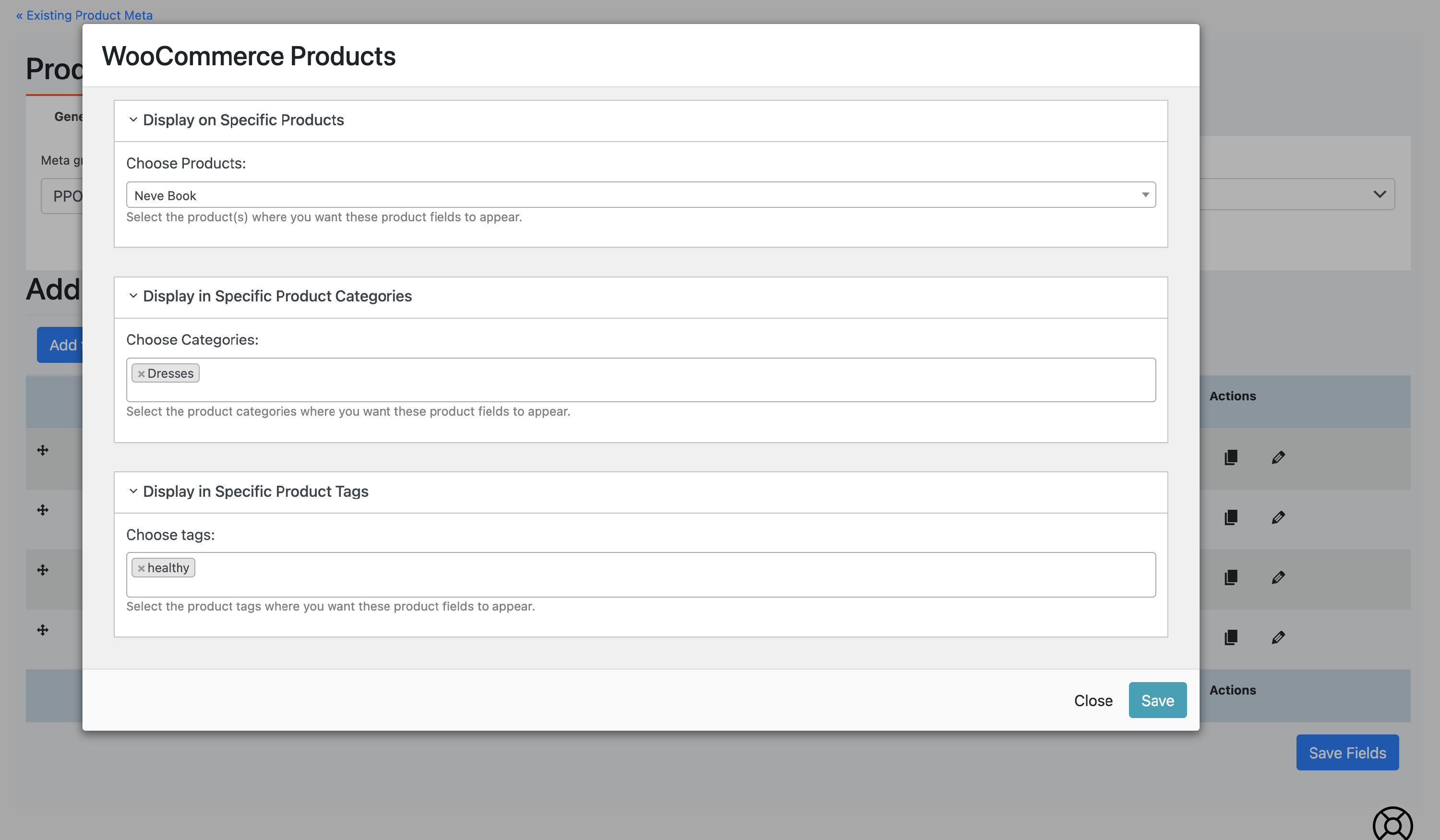
Task: Click the second row copy icon
Action: pyautogui.click(x=1231, y=517)
